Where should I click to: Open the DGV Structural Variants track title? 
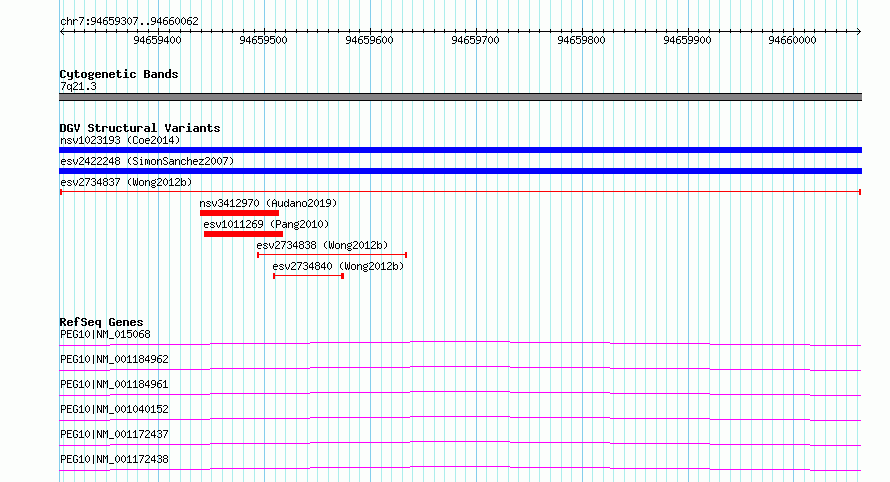(140, 128)
